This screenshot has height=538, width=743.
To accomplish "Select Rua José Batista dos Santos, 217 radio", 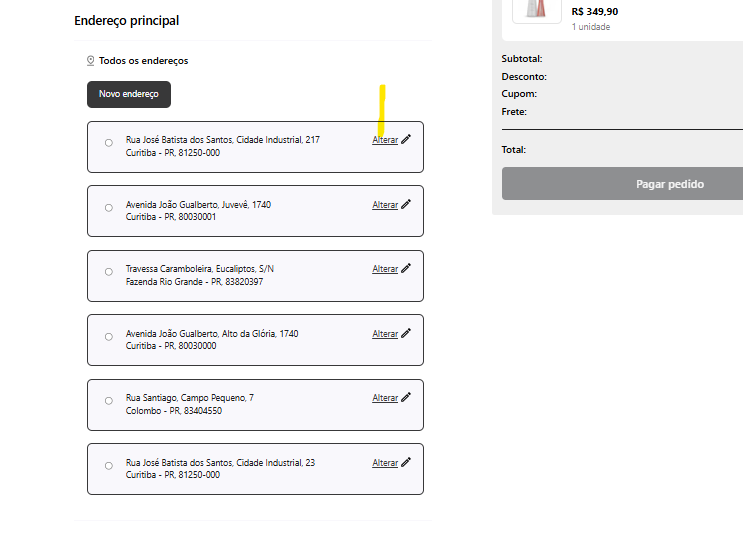I will [109, 143].
